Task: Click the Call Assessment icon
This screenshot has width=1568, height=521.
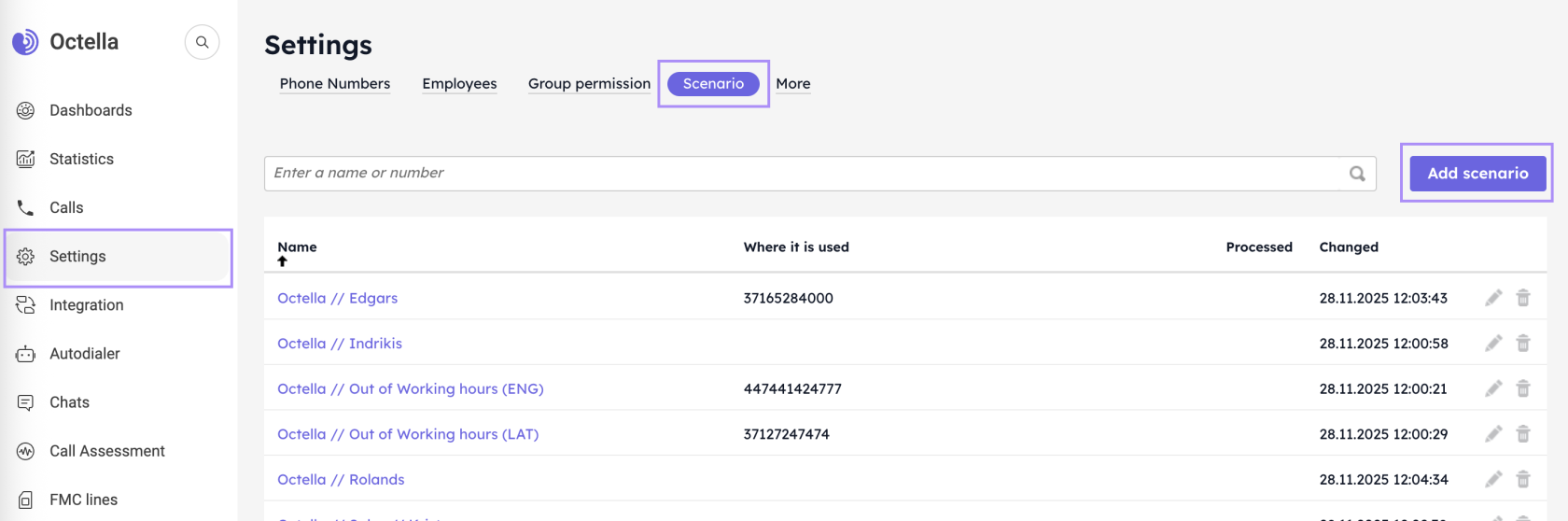Action: (26, 451)
